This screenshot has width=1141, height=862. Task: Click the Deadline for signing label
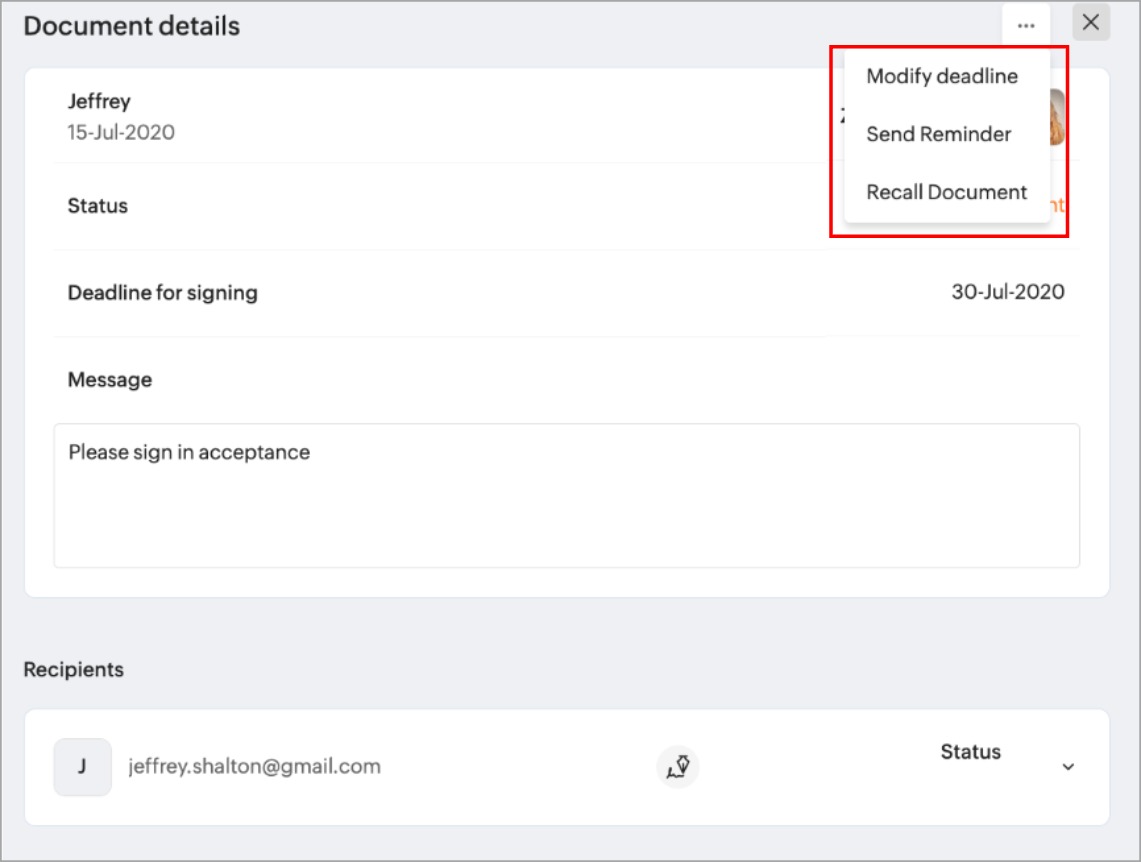[x=162, y=293]
